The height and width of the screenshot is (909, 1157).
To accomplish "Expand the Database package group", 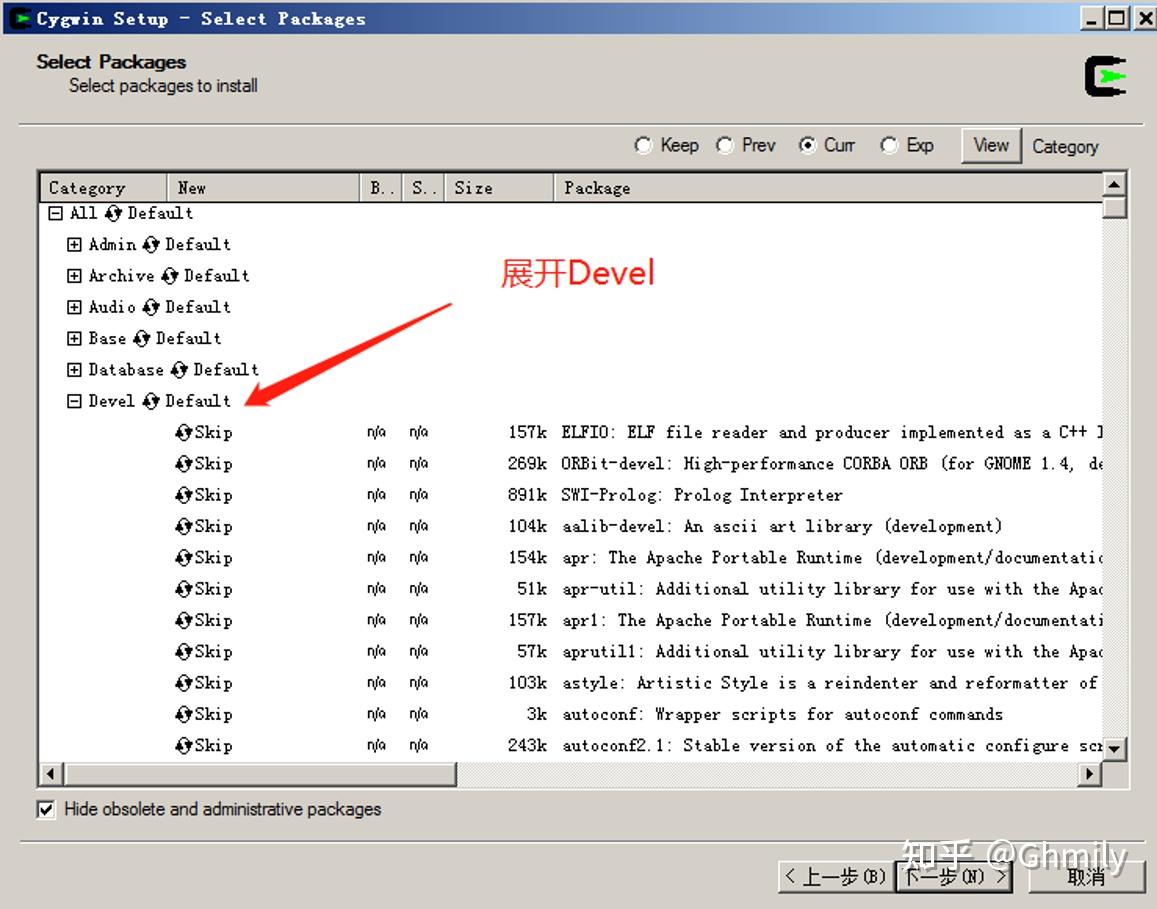I will click(74, 369).
